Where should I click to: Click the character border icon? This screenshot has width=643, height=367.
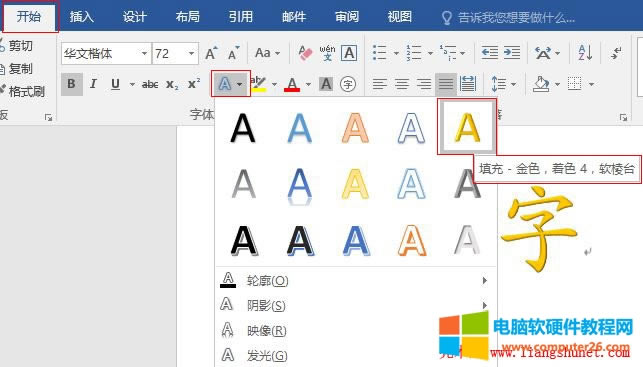coord(349,53)
